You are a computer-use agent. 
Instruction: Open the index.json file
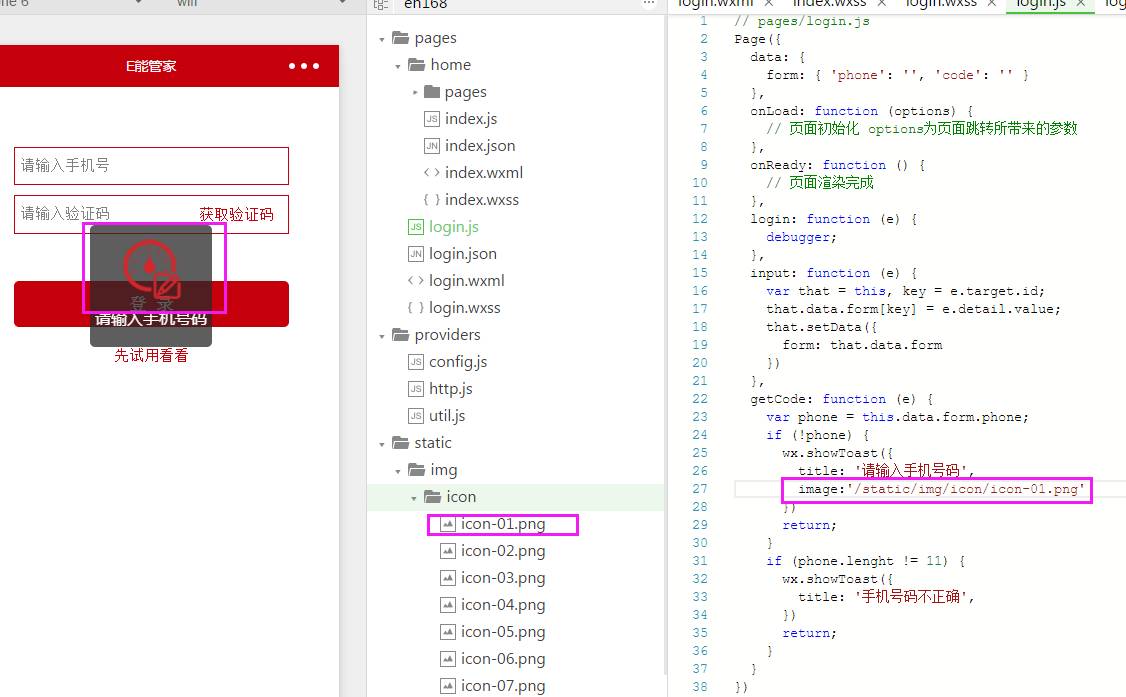(x=480, y=146)
